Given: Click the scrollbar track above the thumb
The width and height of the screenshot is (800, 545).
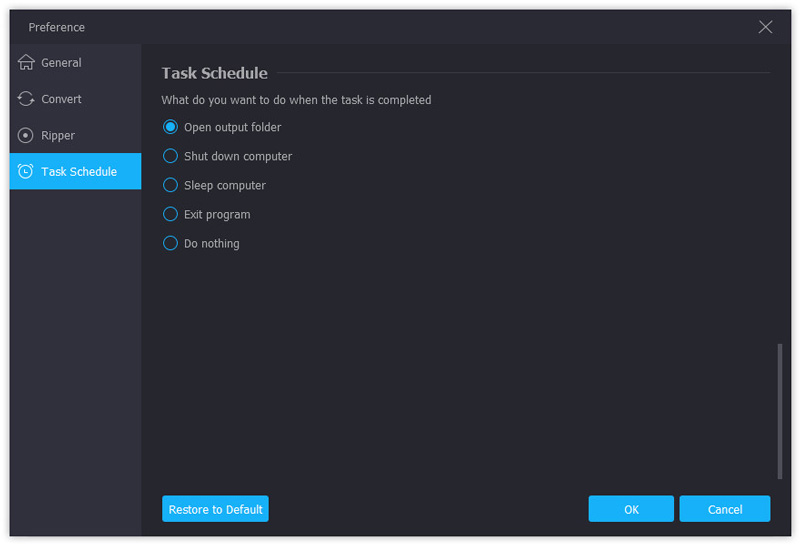Looking at the screenshot, I should pyautogui.click(x=780, y=200).
